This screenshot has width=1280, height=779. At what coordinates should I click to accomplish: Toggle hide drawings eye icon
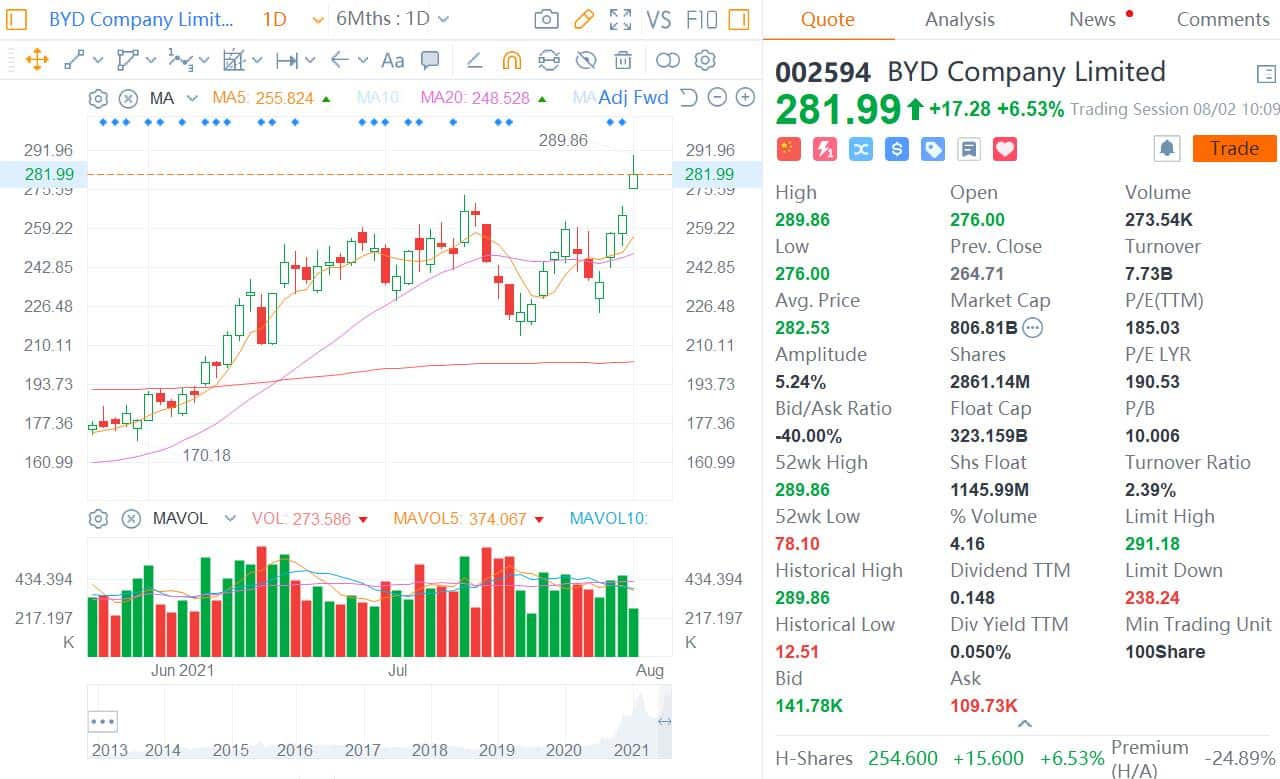coord(587,60)
